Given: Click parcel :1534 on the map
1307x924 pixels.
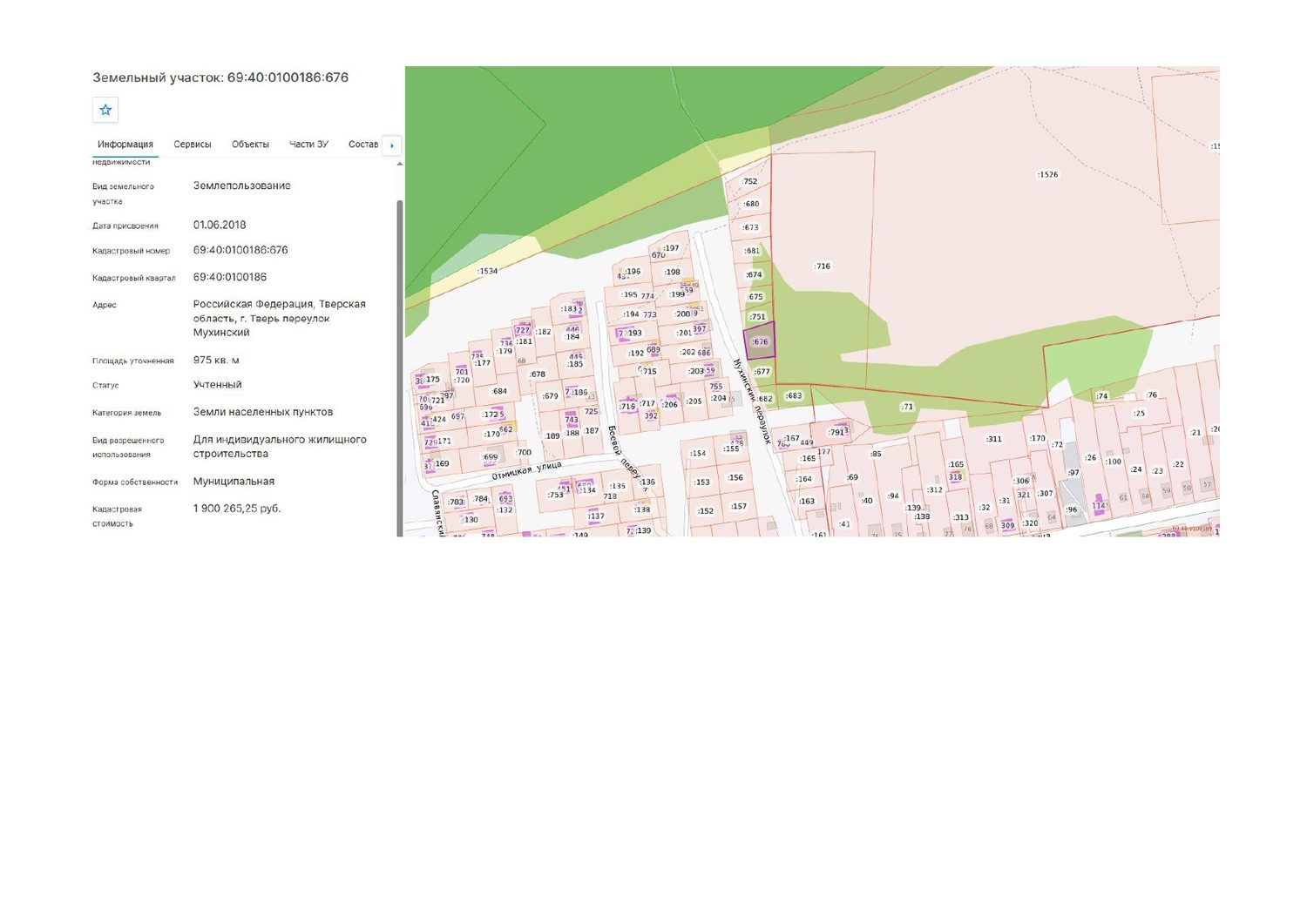Looking at the screenshot, I should point(487,271).
